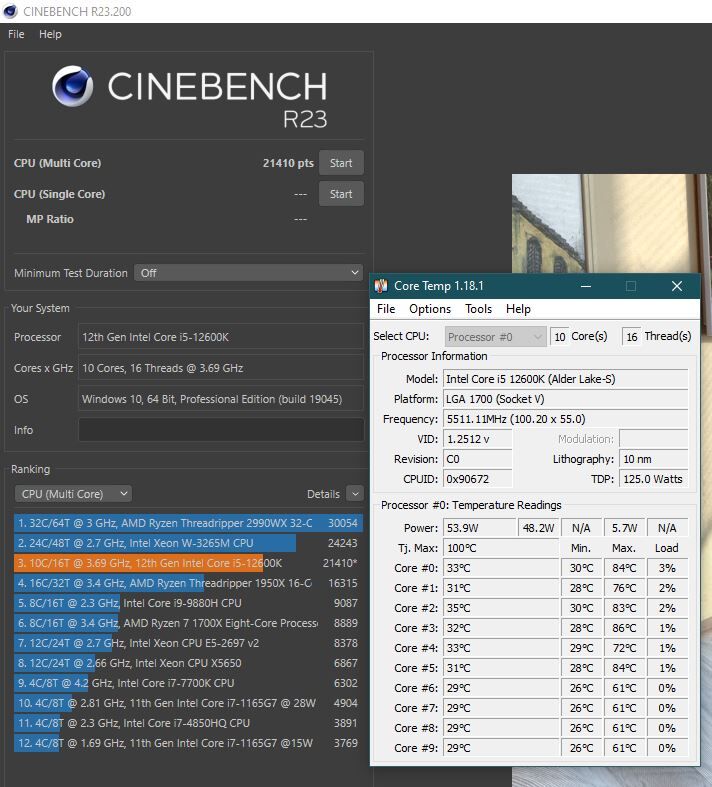The height and width of the screenshot is (787, 712).
Task: Click the Tj. Max 100°C value
Action: [501, 548]
